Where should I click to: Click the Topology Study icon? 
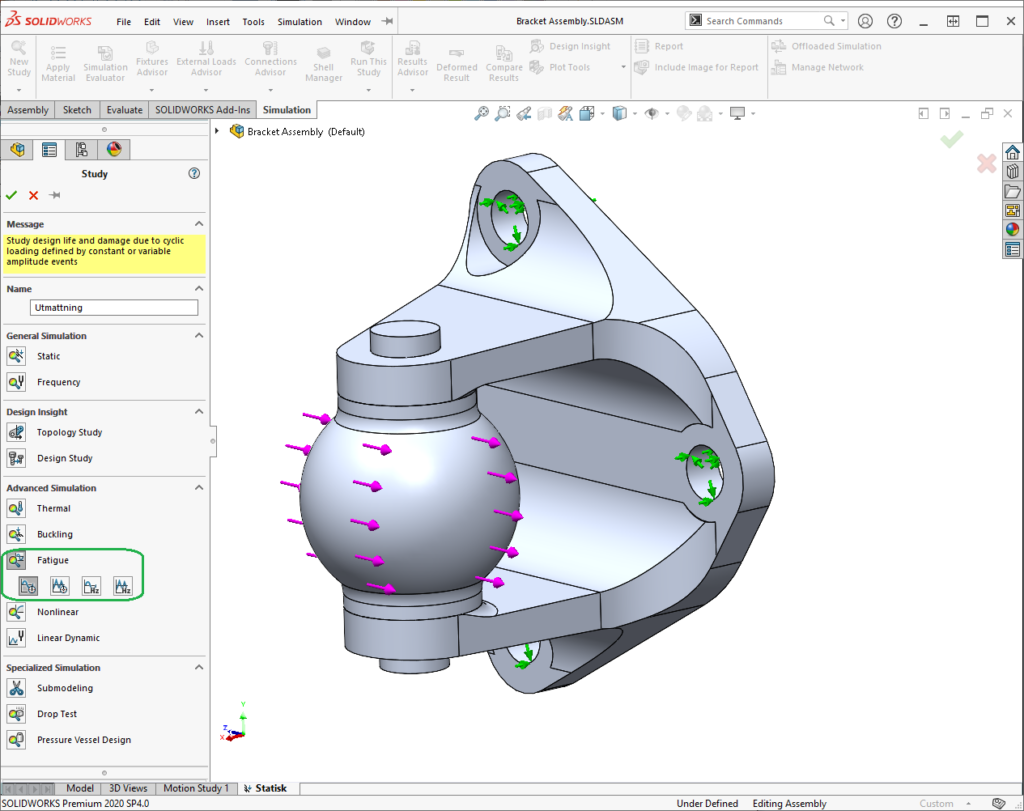point(16,432)
